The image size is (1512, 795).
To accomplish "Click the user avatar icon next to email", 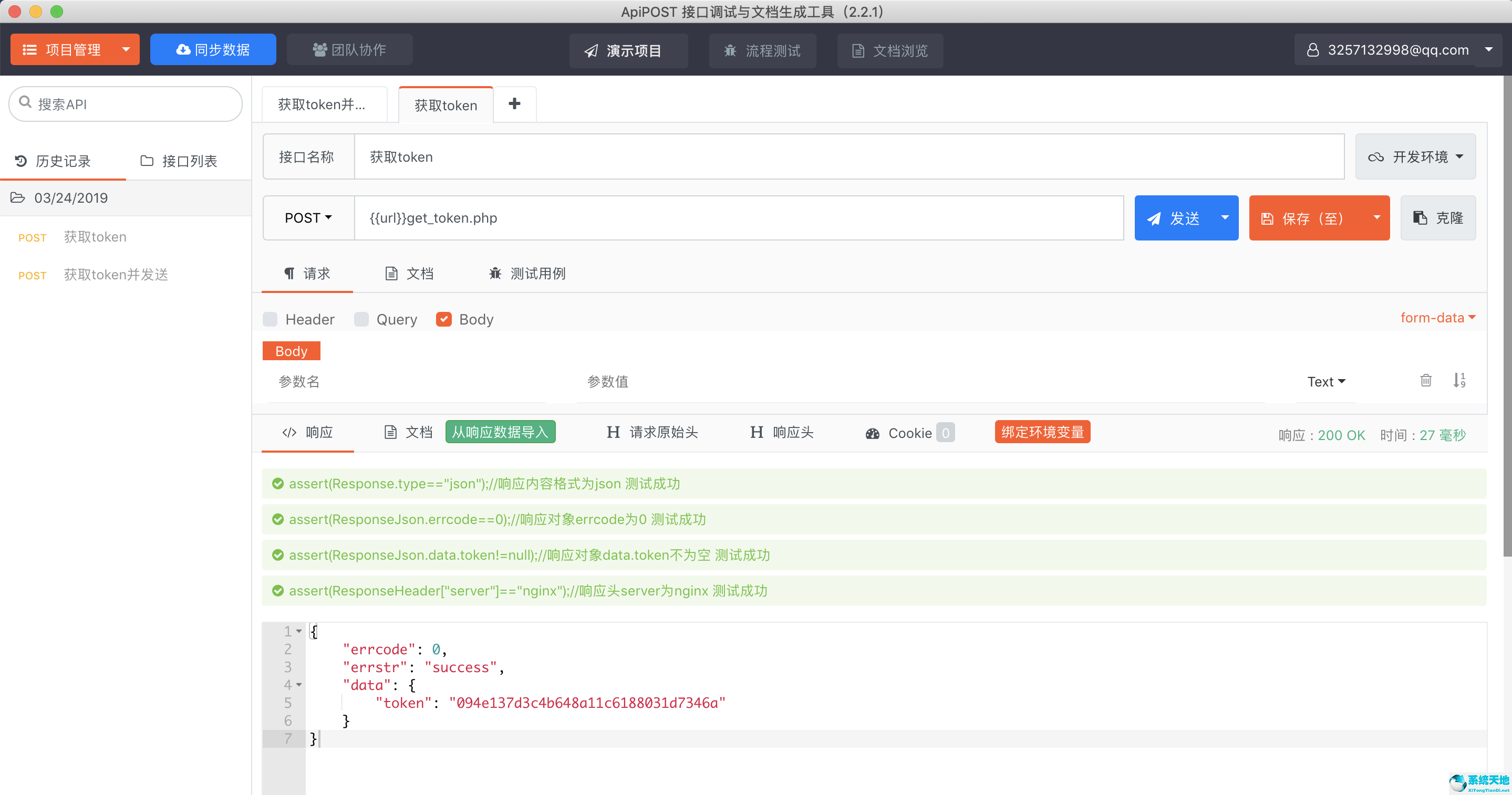I will (x=1313, y=50).
